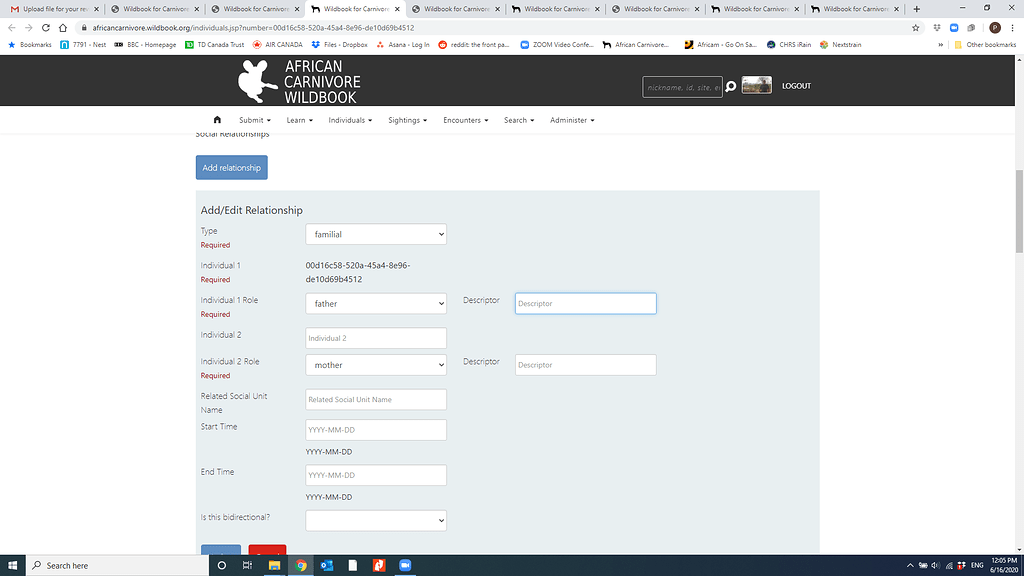Open File Explorer from the taskbar
This screenshot has width=1024, height=576.
coord(274,565)
